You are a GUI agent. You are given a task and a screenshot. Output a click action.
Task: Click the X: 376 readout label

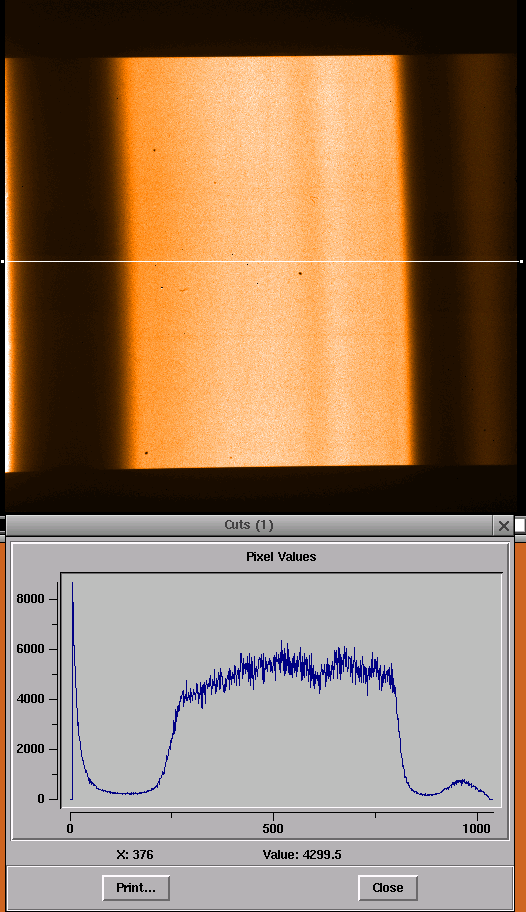click(135, 854)
